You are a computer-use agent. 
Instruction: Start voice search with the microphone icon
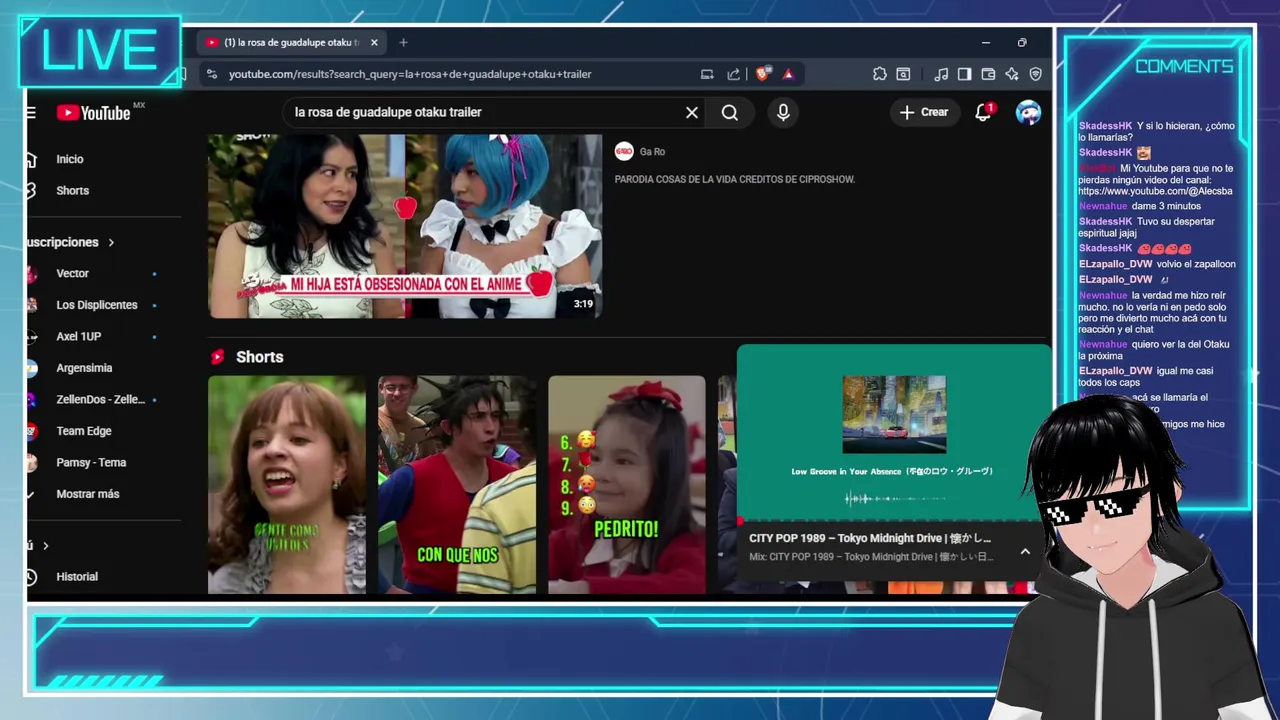tap(783, 113)
